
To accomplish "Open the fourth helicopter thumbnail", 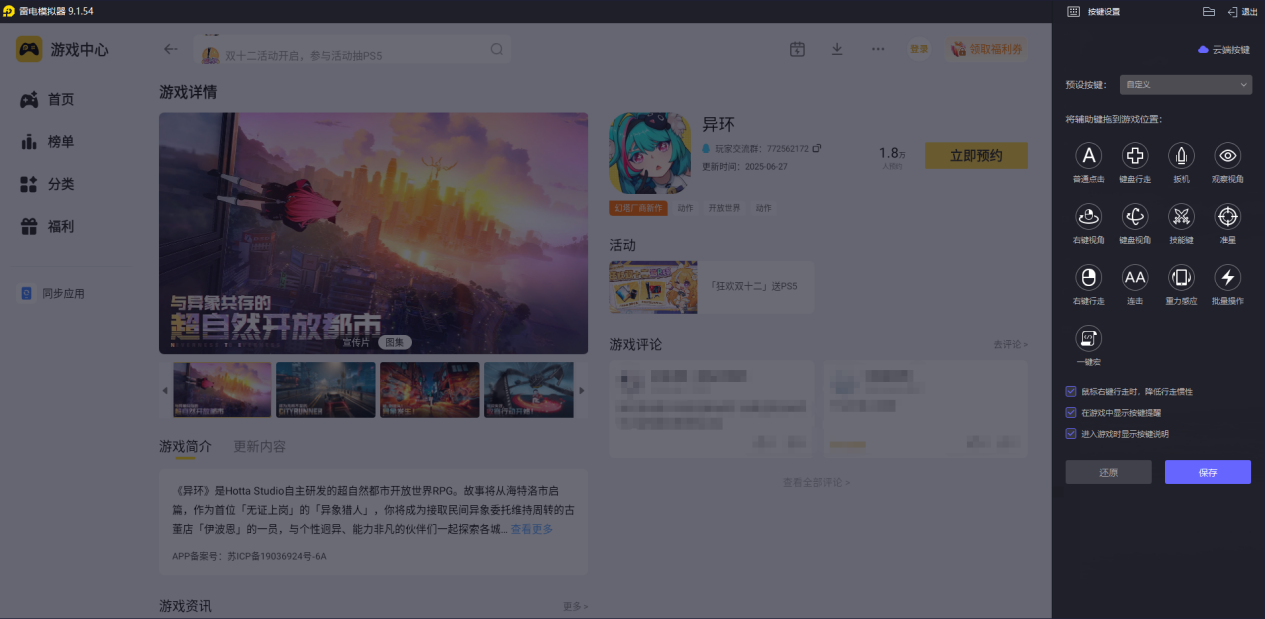I will pos(529,390).
